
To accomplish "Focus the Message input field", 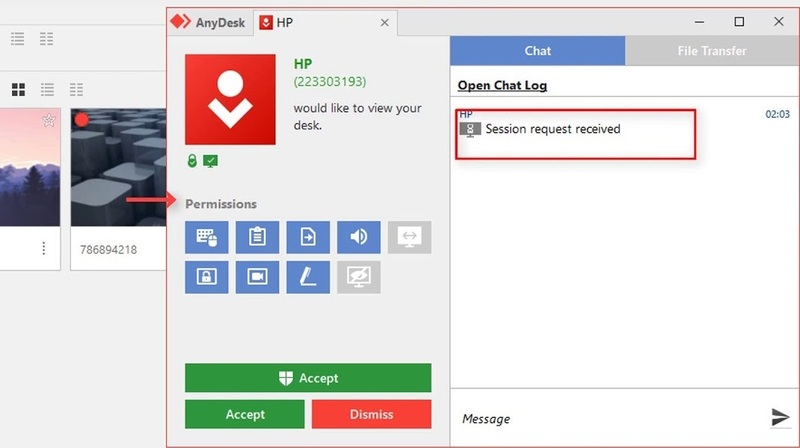I will click(x=610, y=419).
